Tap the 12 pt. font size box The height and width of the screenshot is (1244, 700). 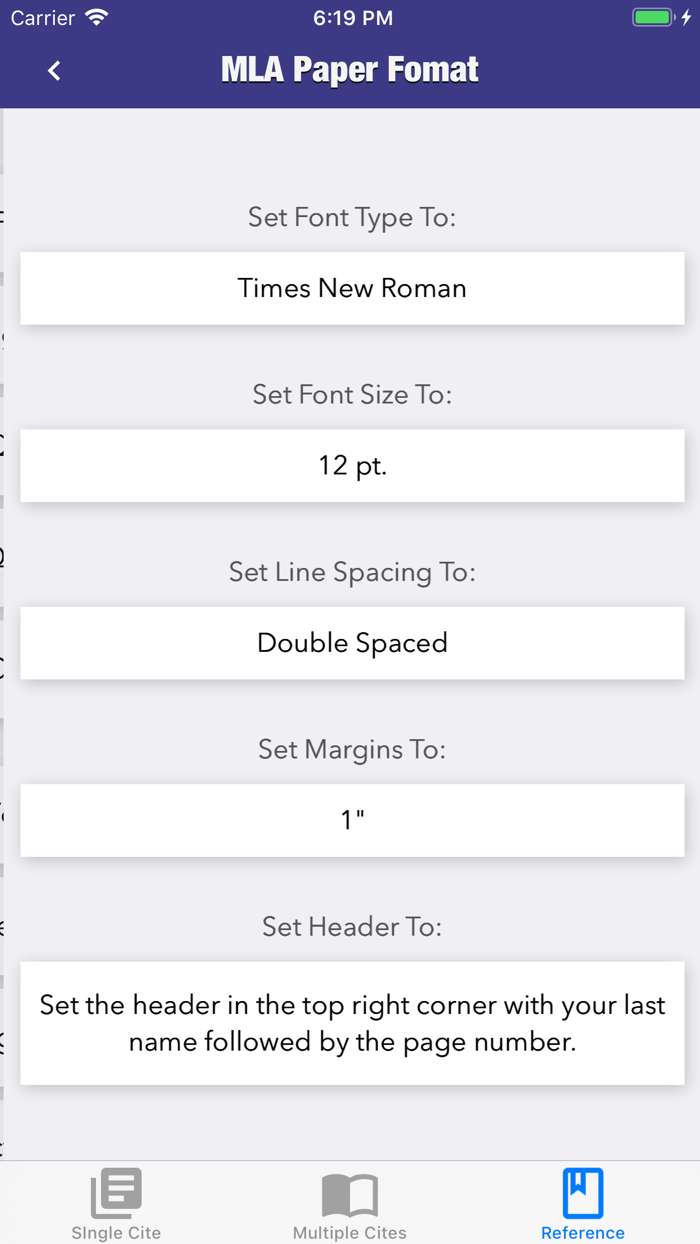click(x=352, y=465)
